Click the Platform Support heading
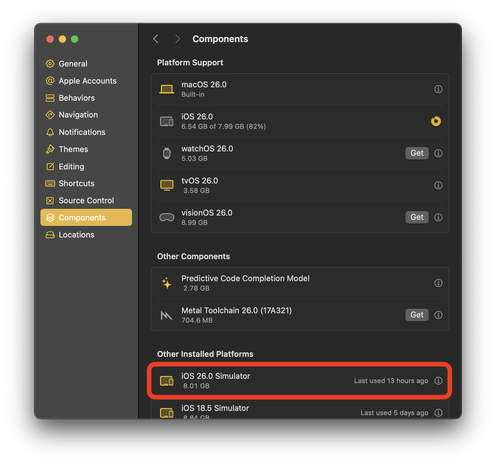496x464 pixels. [190, 63]
